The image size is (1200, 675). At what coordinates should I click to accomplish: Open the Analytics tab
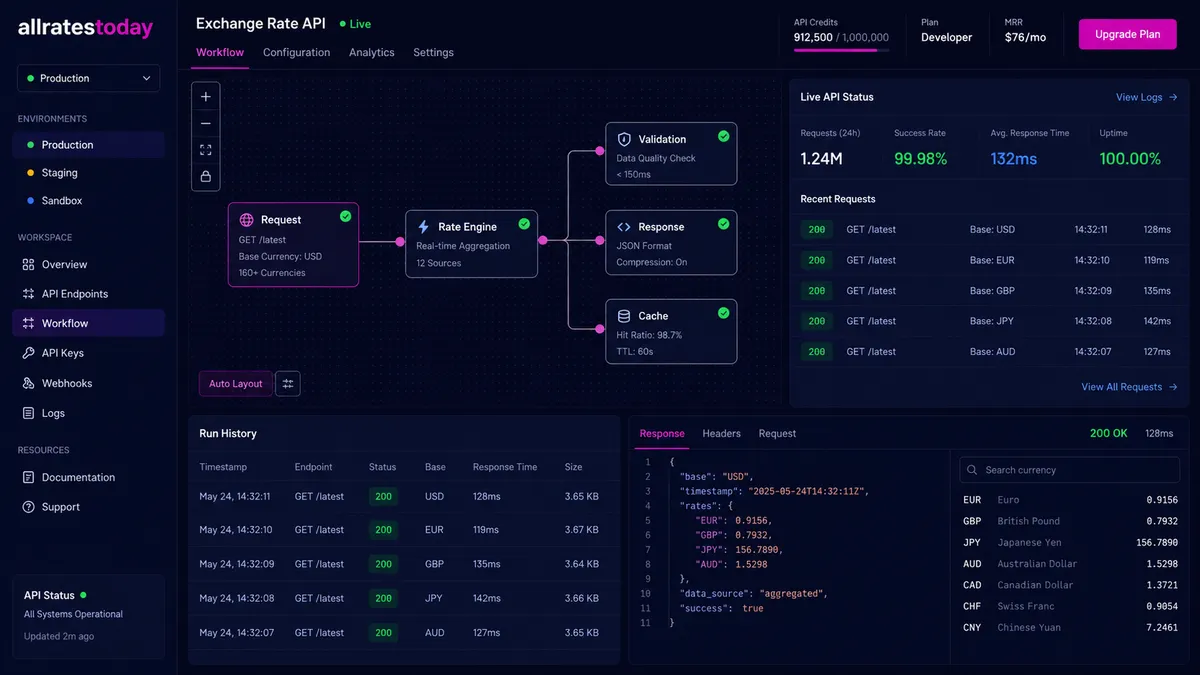pyautogui.click(x=372, y=52)
